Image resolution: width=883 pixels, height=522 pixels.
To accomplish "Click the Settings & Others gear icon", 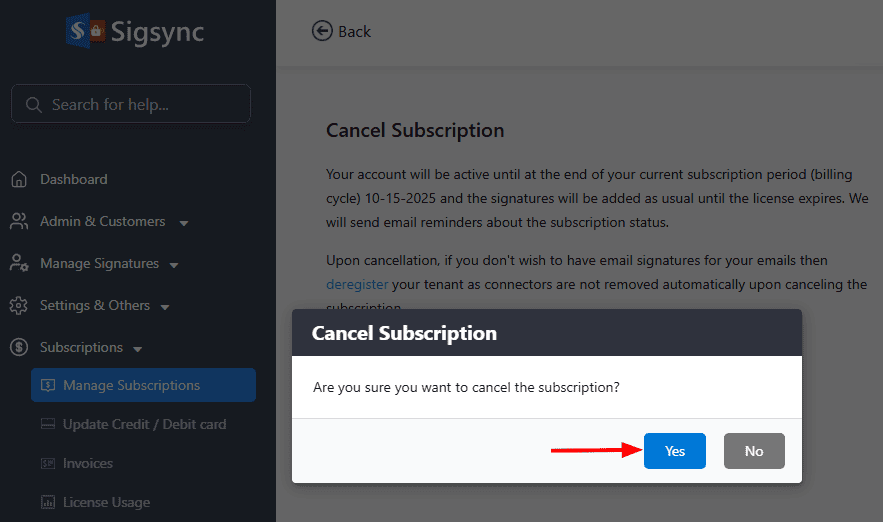I will click(x=18, y=306).
